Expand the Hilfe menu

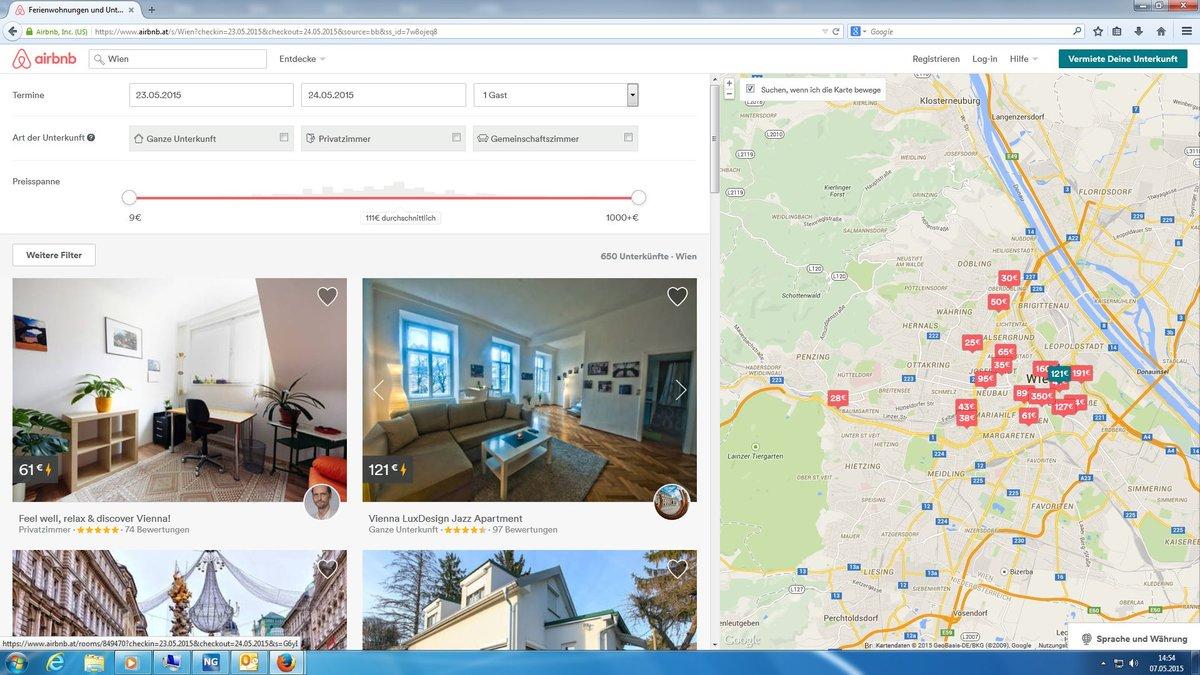tap(1023, 59)
